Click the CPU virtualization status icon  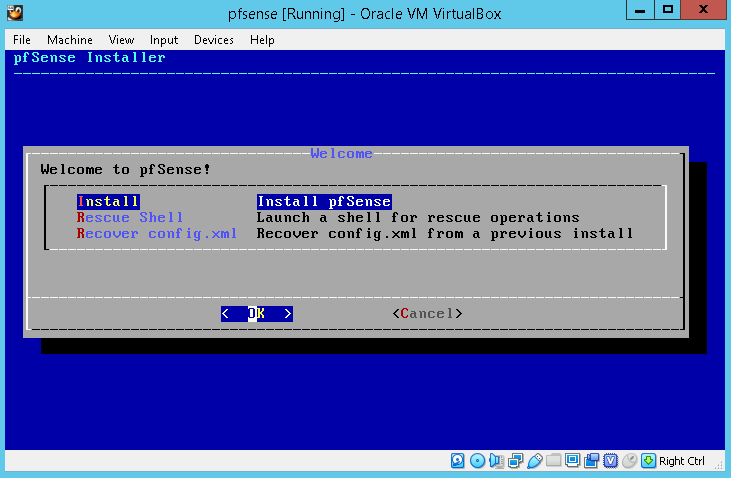610,461
